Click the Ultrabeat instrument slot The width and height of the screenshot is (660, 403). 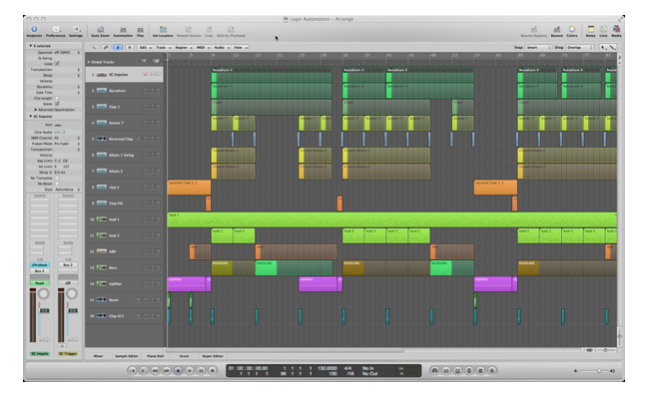[40, 265]
